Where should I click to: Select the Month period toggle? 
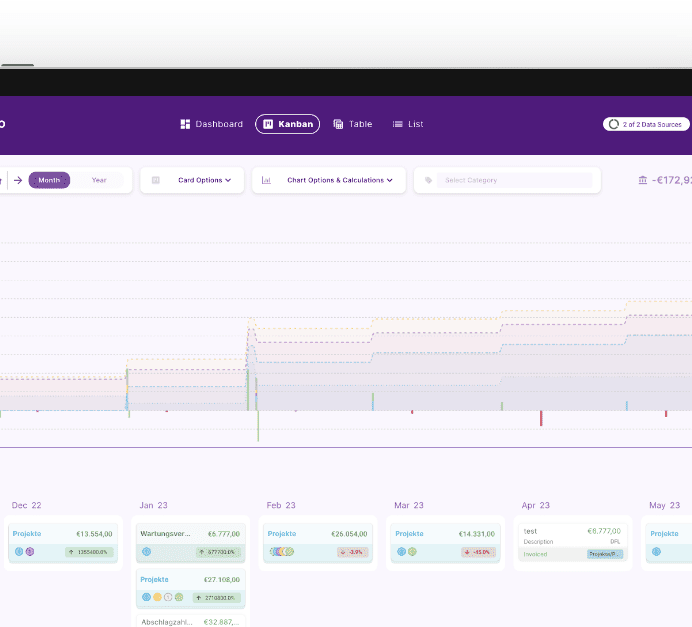point(49,180)
